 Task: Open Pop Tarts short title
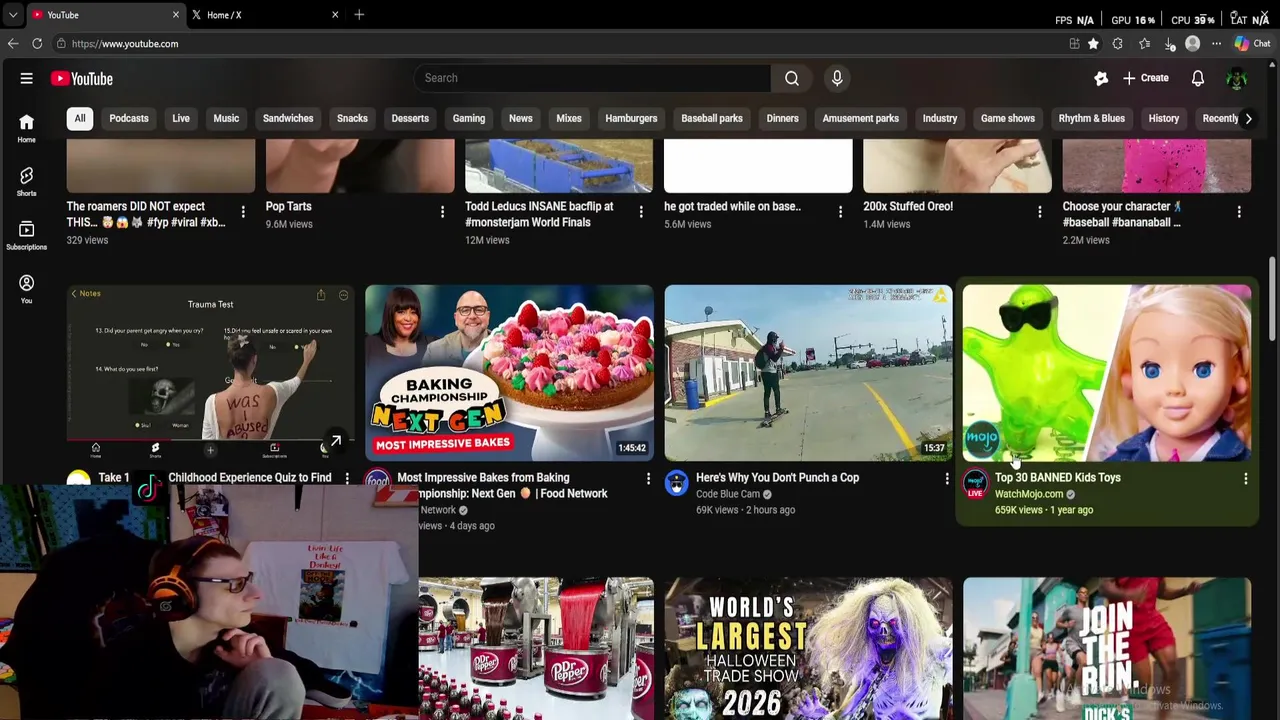coord(289,206)
